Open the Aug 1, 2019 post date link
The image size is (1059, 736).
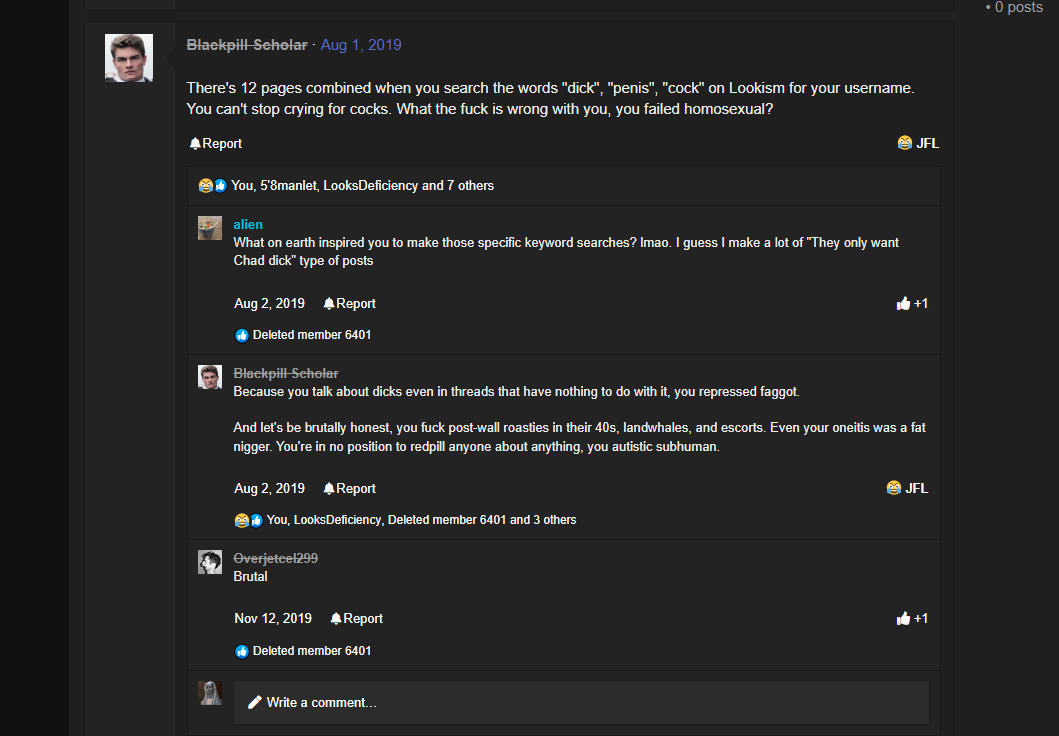[361, 45]
